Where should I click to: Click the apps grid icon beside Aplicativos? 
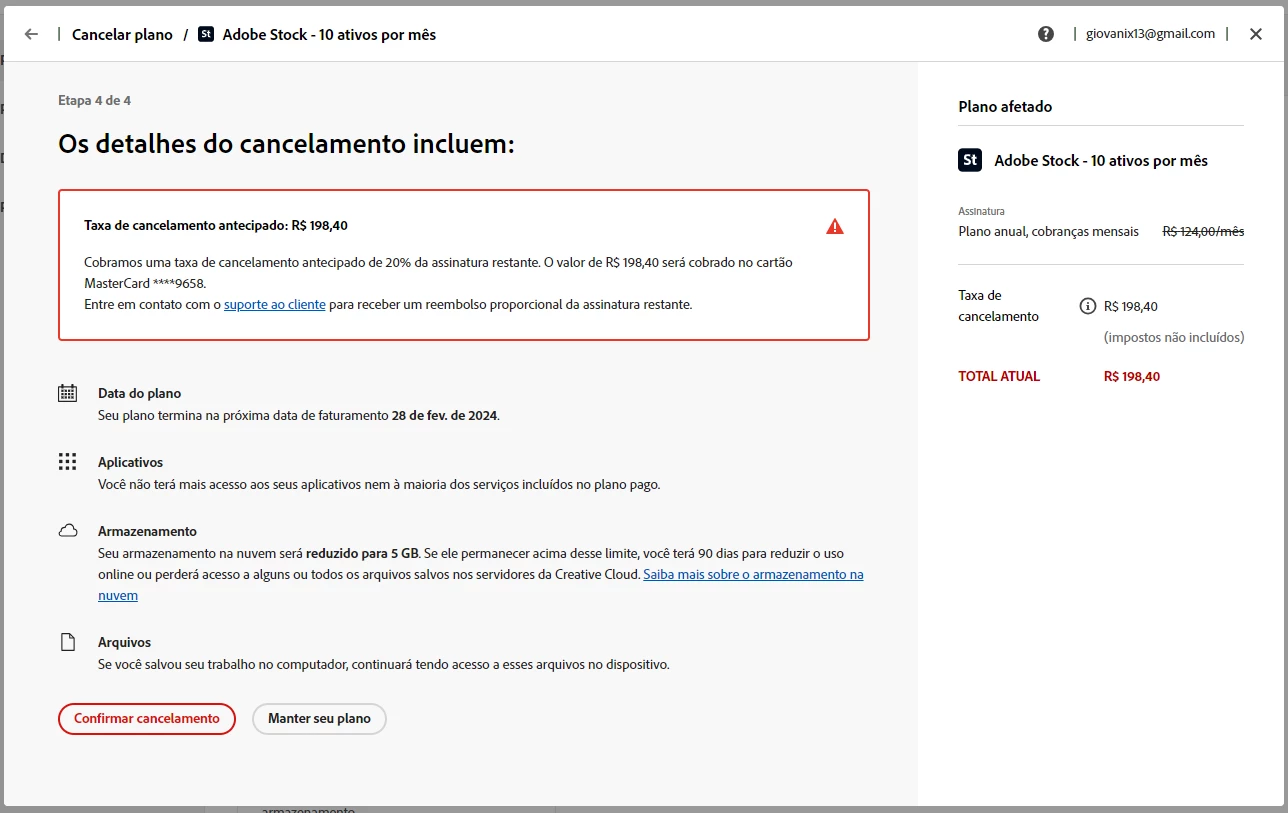point(67,462)
